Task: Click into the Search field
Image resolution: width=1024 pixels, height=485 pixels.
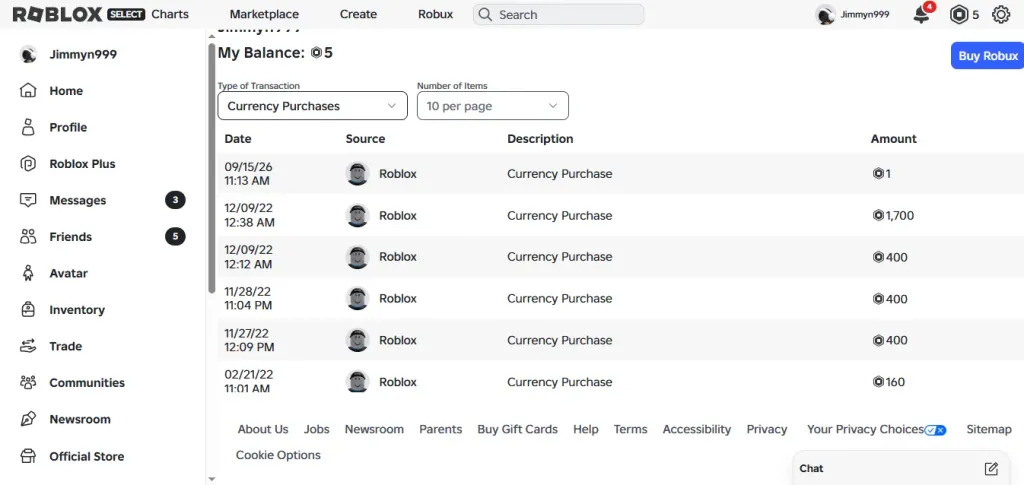Action: click(x=558, y=14)
